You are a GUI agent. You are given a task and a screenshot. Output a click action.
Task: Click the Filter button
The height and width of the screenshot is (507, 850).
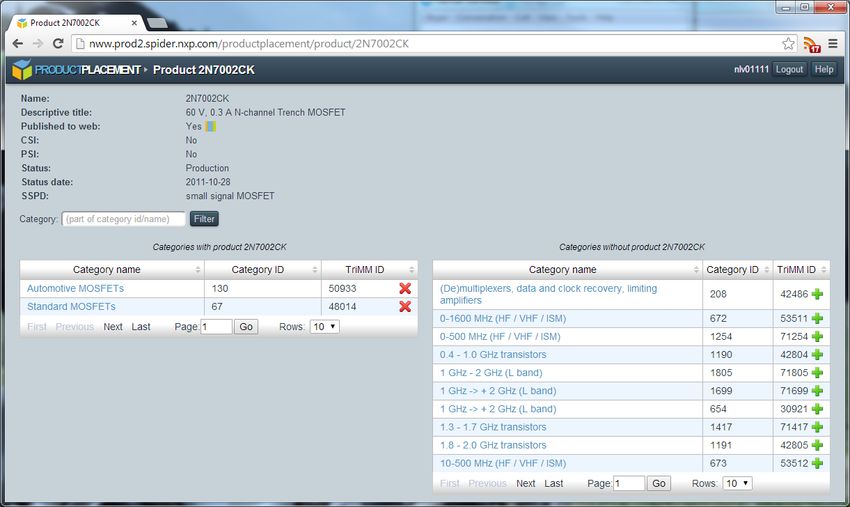click(204, 219)
